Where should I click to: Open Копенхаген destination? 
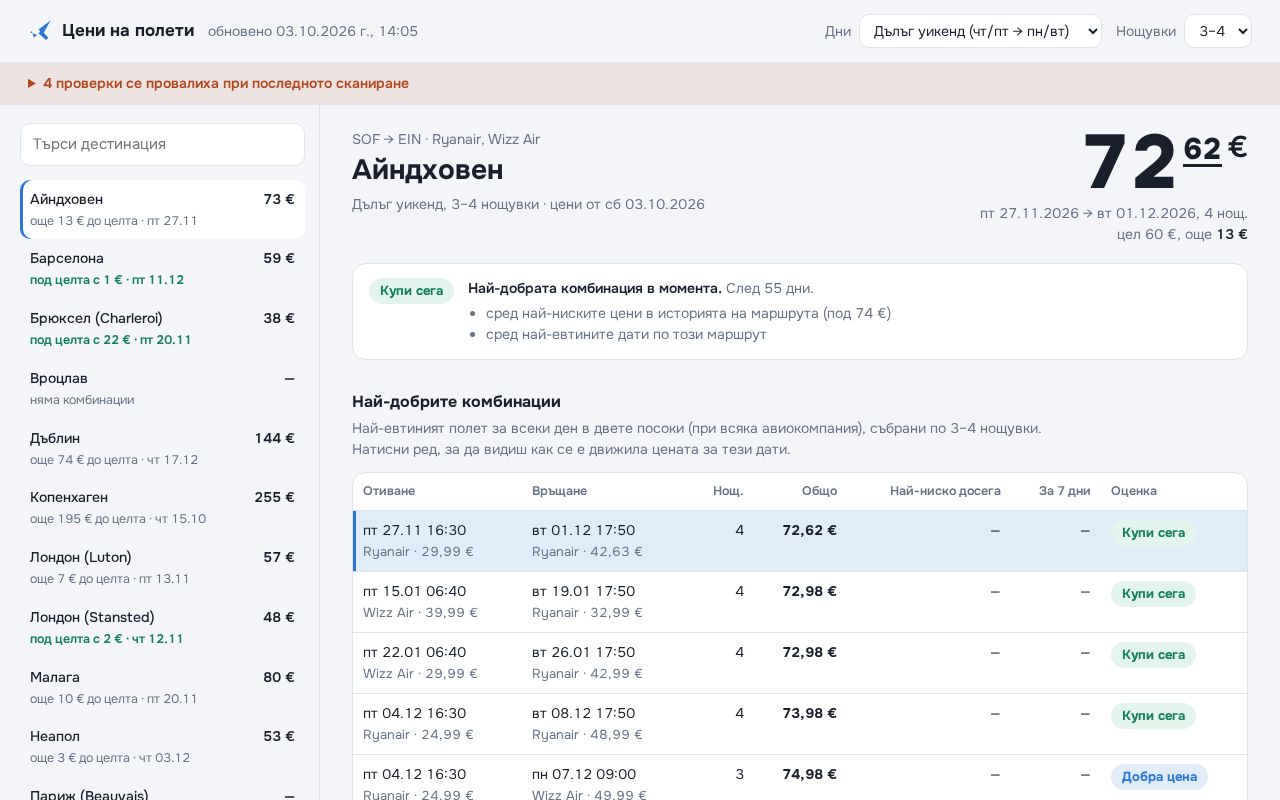pos(162,508)
